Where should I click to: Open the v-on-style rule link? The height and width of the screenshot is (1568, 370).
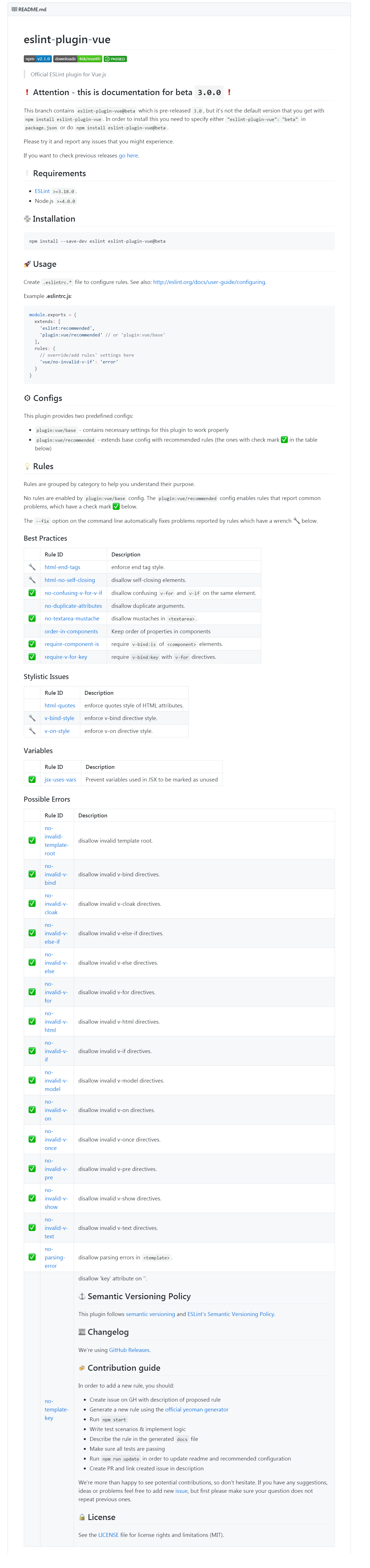point(57,731)
